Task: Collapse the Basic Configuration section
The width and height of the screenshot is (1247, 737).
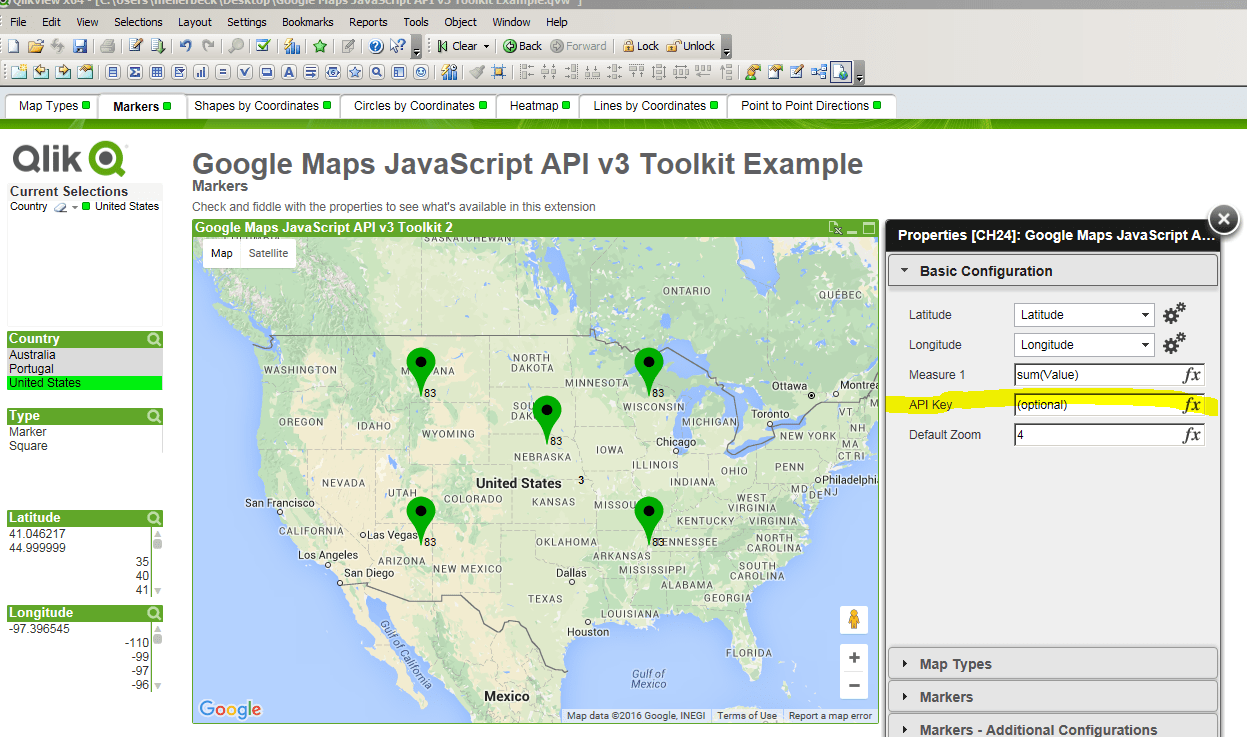Action: pos(1053,271)
